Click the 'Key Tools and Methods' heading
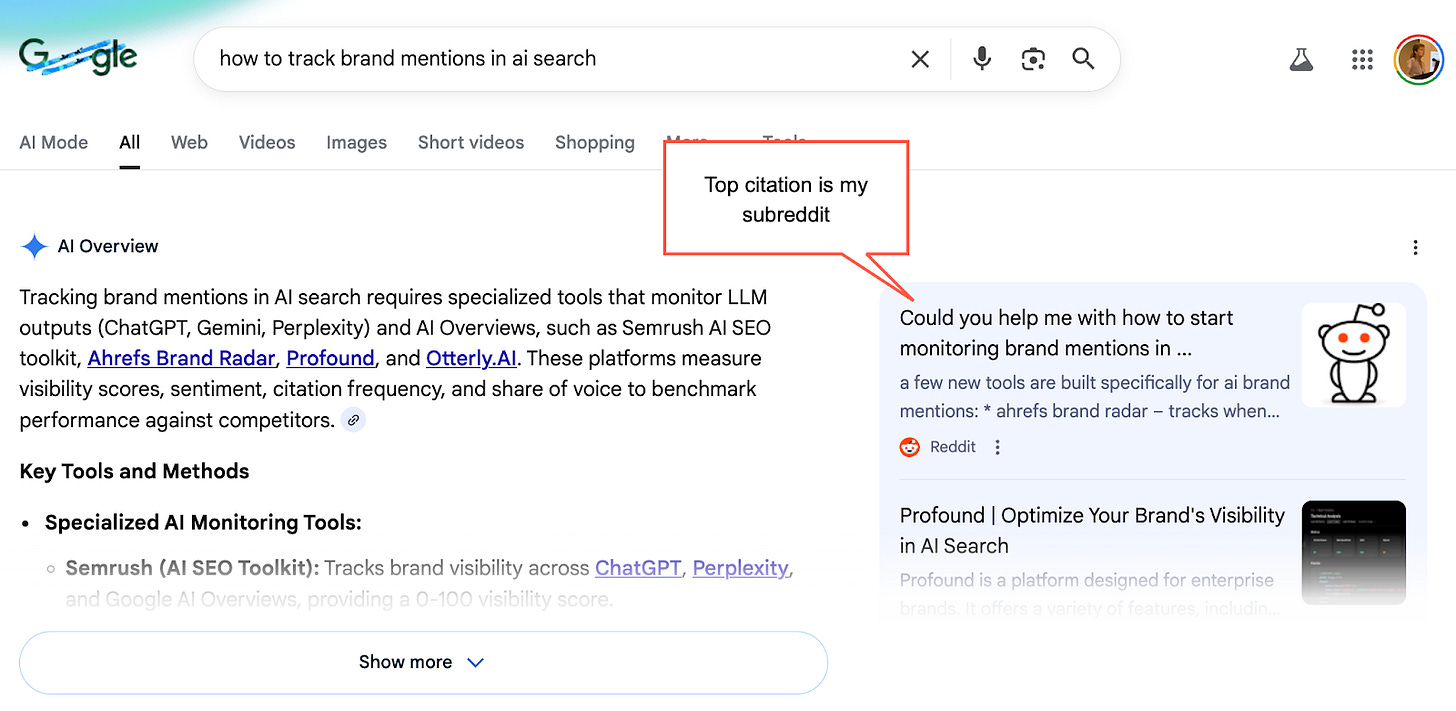Image resolution: width=1456 pixels, height=711 pixels. coord(135,471)
